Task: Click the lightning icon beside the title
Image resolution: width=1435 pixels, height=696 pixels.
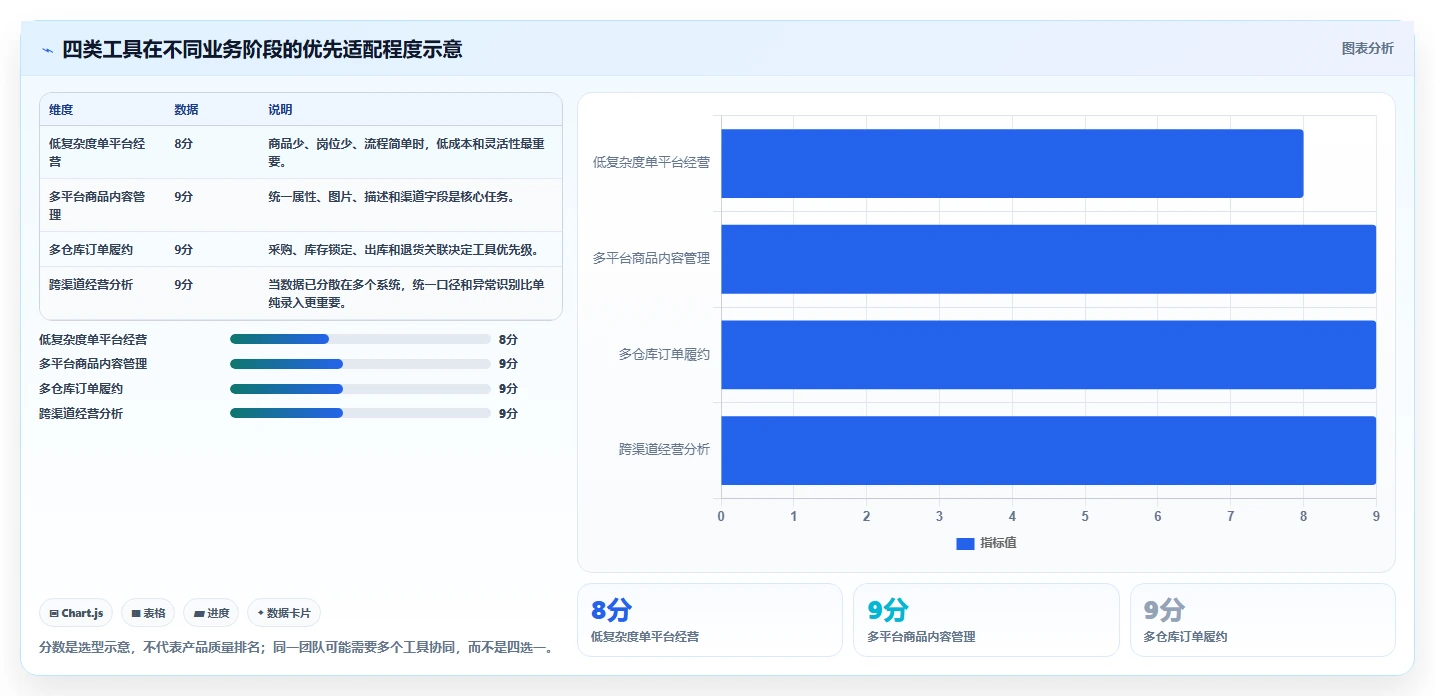Action: [x=47, y=50]
